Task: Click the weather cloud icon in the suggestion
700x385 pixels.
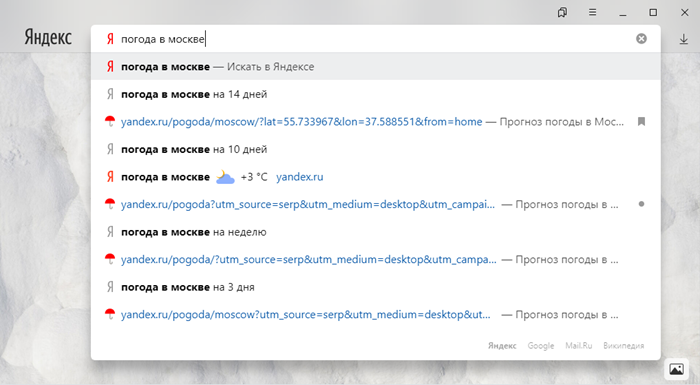Action: click(x=225, y=177)
